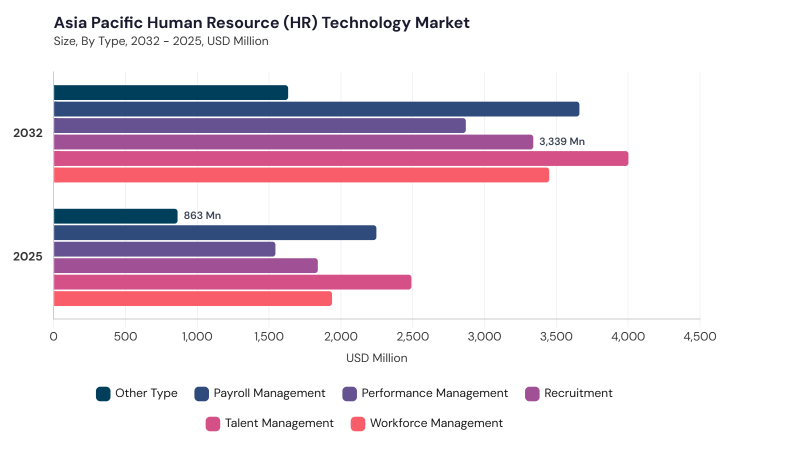This screenshot has width=800, height=450.
Task: Select the 2032 Recruitment bar
Action: click(x=293, y=142)
